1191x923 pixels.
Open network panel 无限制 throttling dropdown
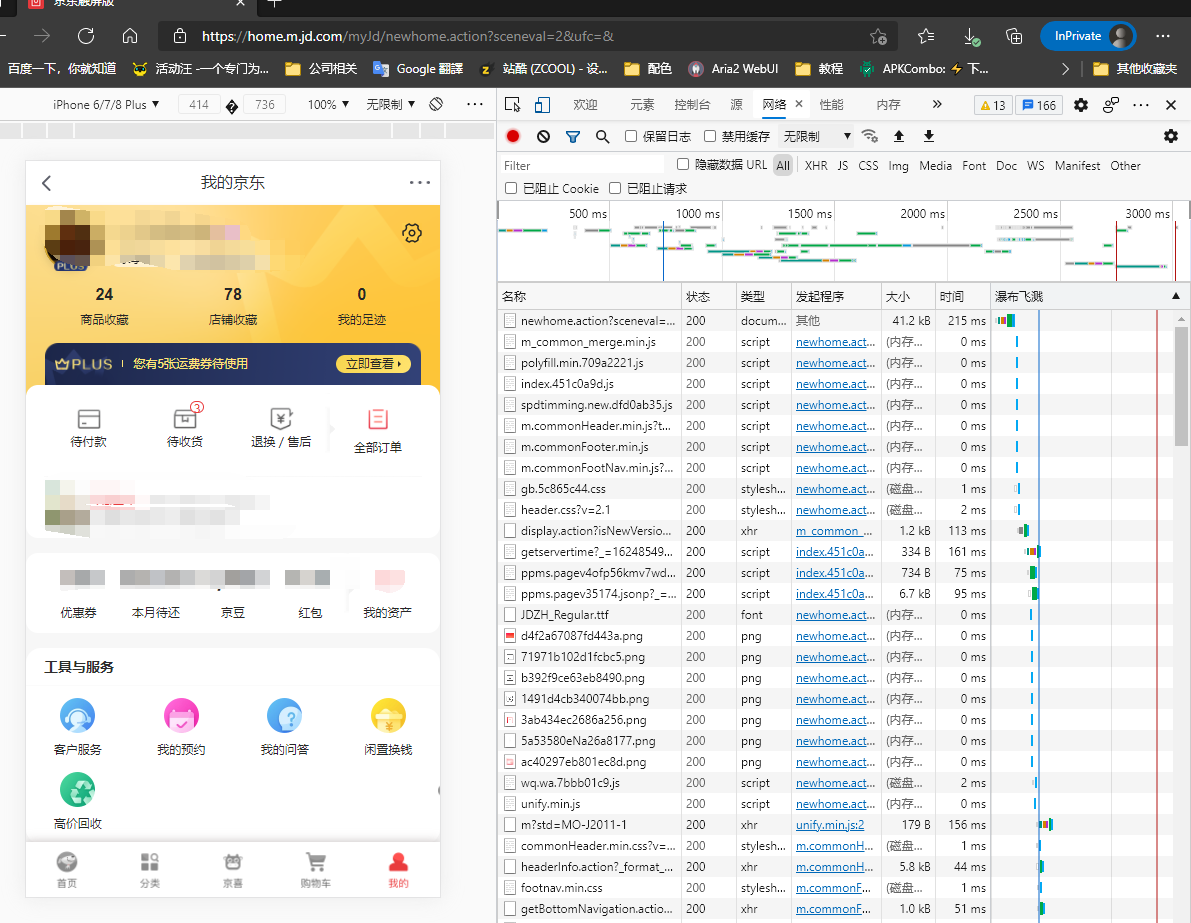tap(817, 136)
